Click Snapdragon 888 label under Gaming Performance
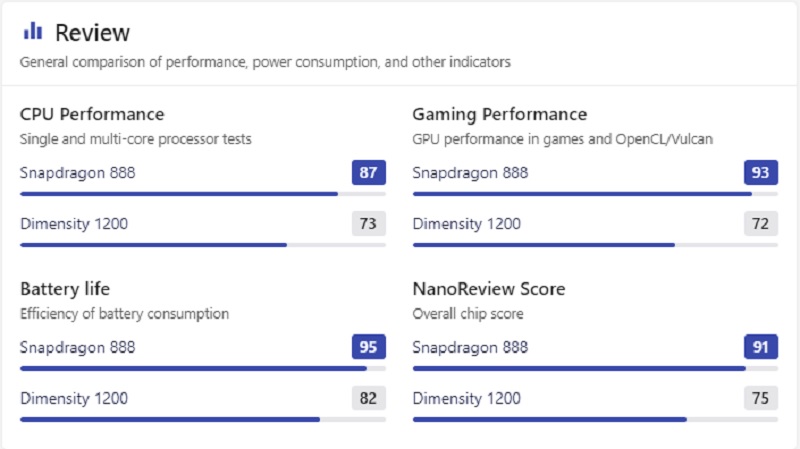This screenshot has width=800, height=449. 470,173
